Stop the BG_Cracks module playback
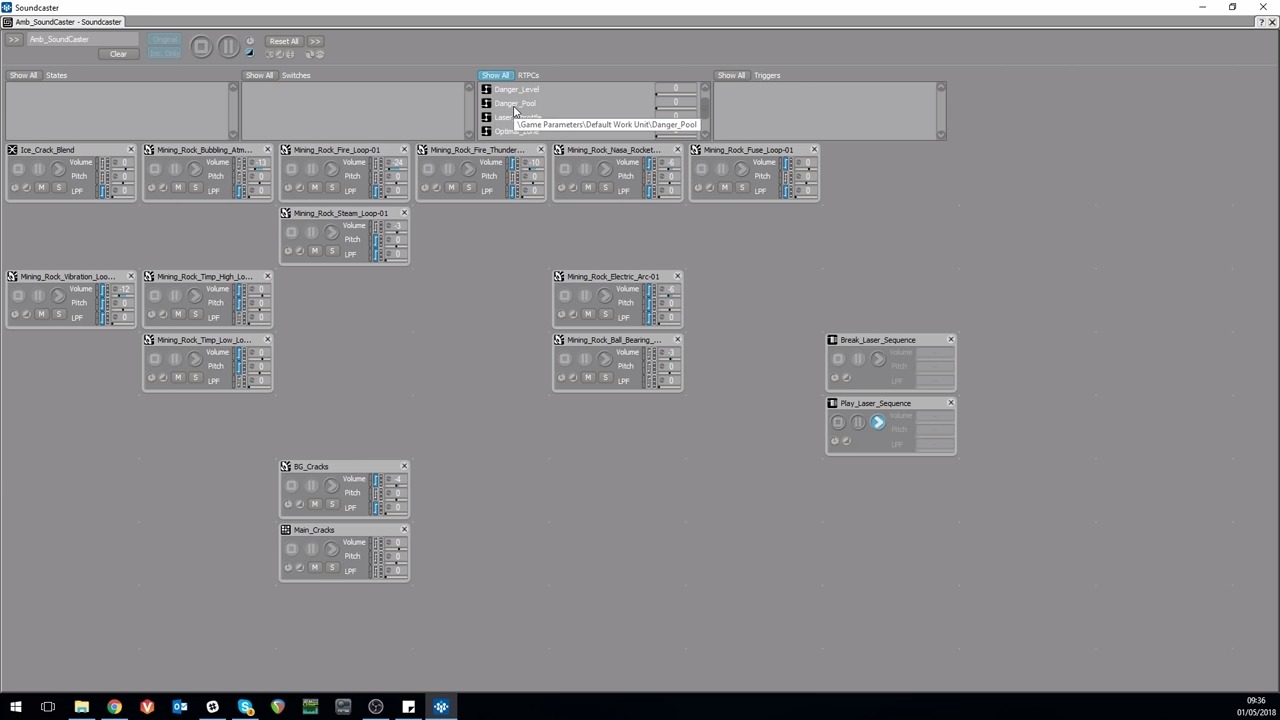This screenshot has height=720, width=1280. click(x=292, y=486)
